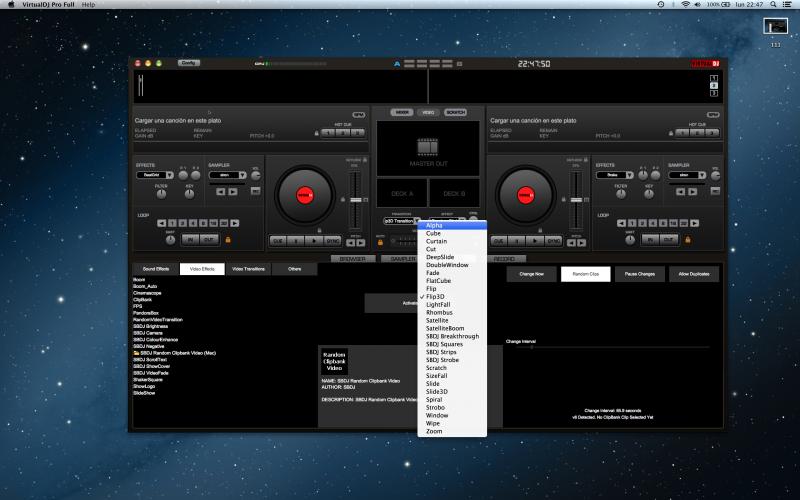This screenshot has height=500, width=800.
Task: Hit CUE on the left deck
Action: 278,241
